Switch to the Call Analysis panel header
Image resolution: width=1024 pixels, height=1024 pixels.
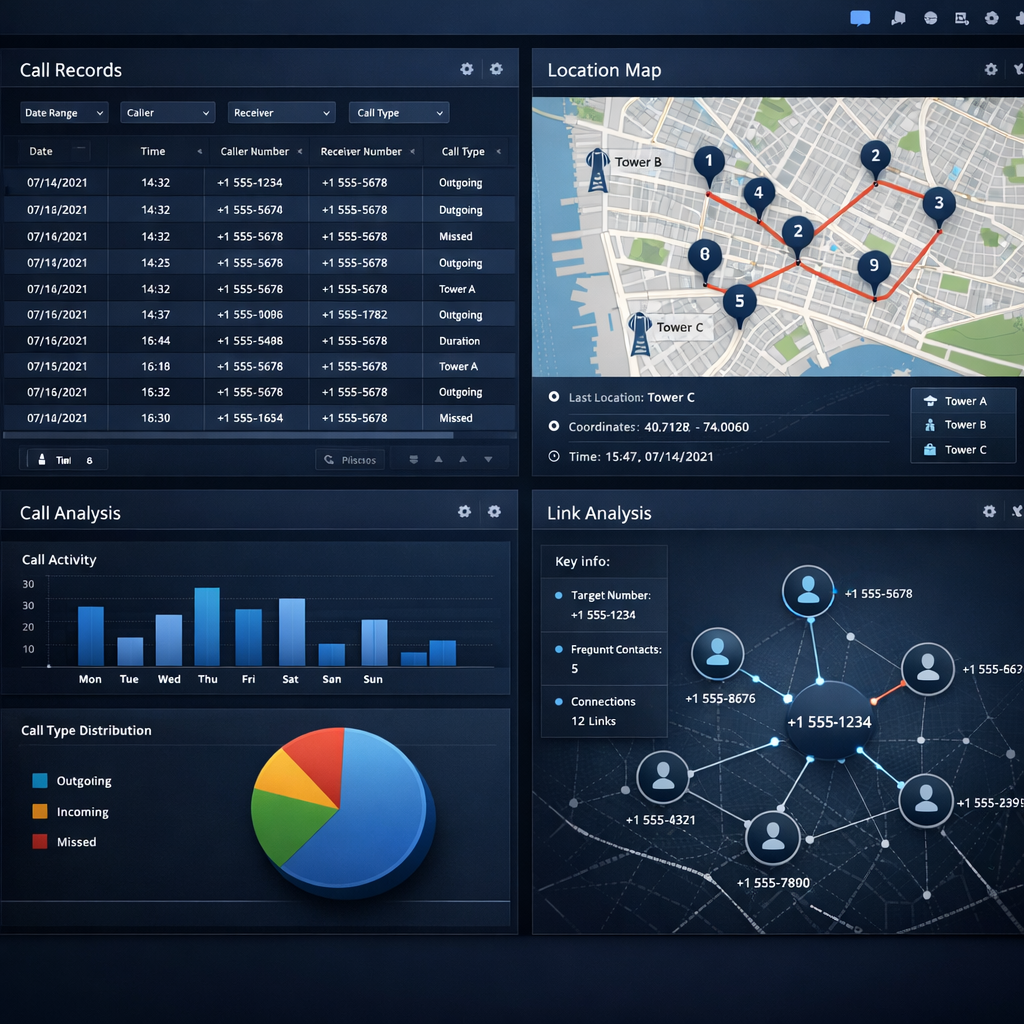(x=69, y=512)
